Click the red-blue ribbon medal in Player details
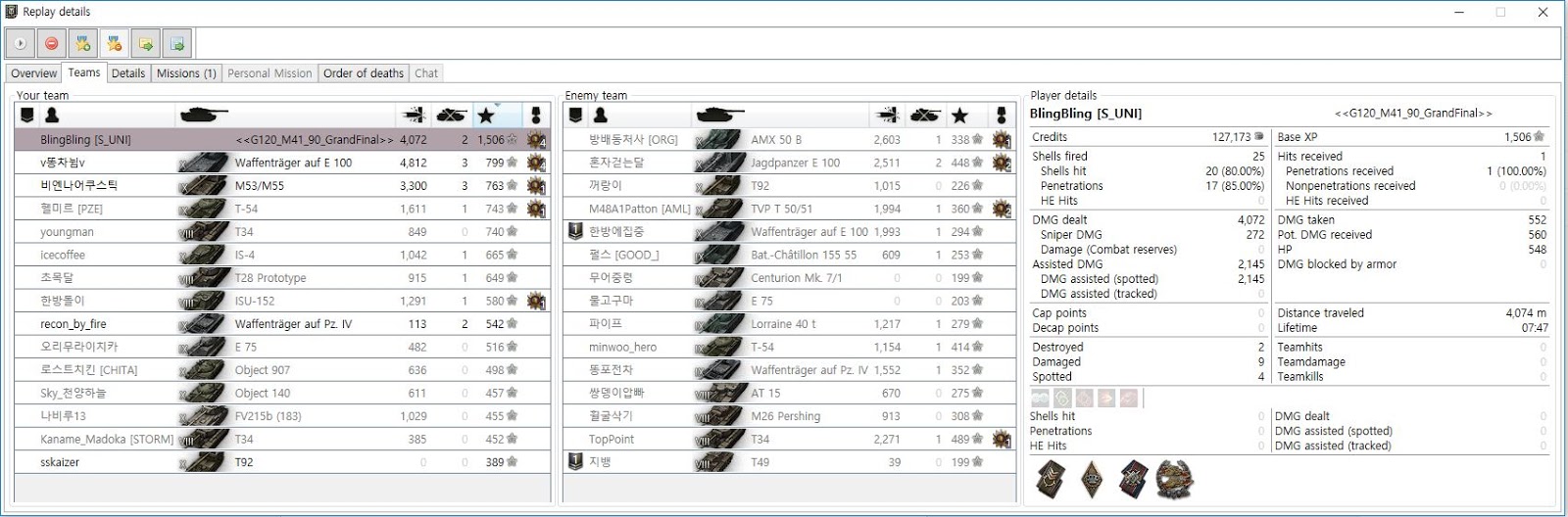The width and height of the screenshot is (1568, 517). pyautogui.click(x=1134, y=480)
